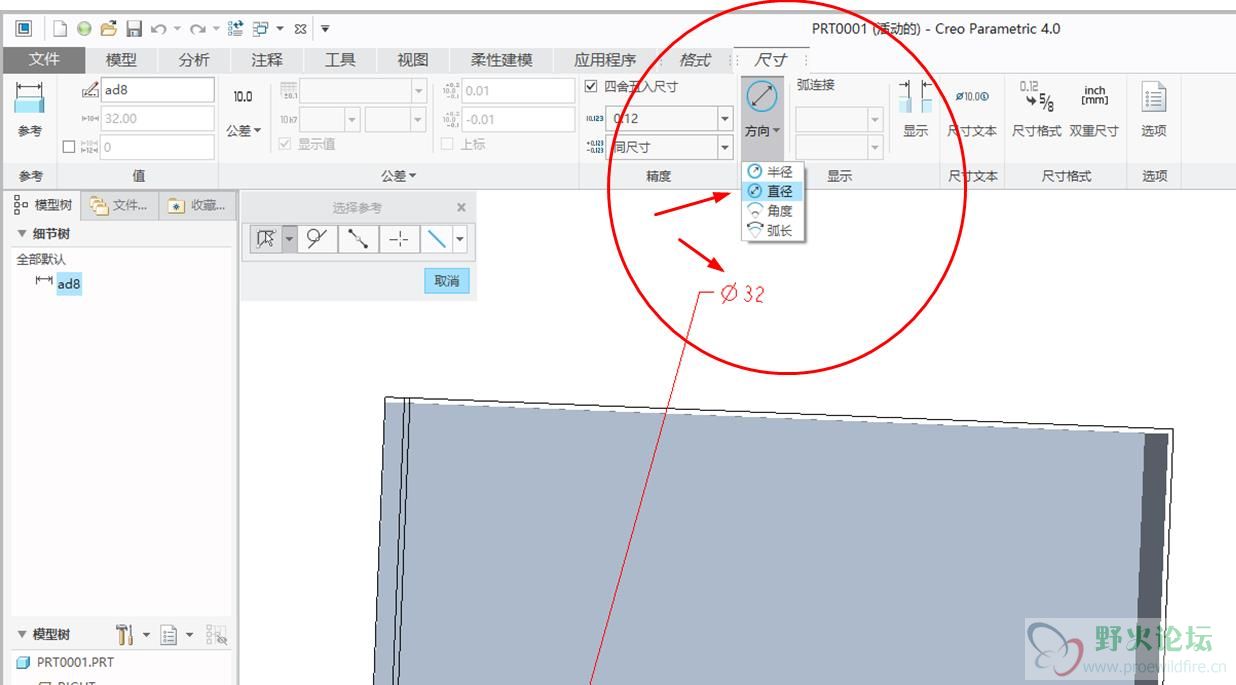Expand the redo history dropdown arrow

[216, 29]
